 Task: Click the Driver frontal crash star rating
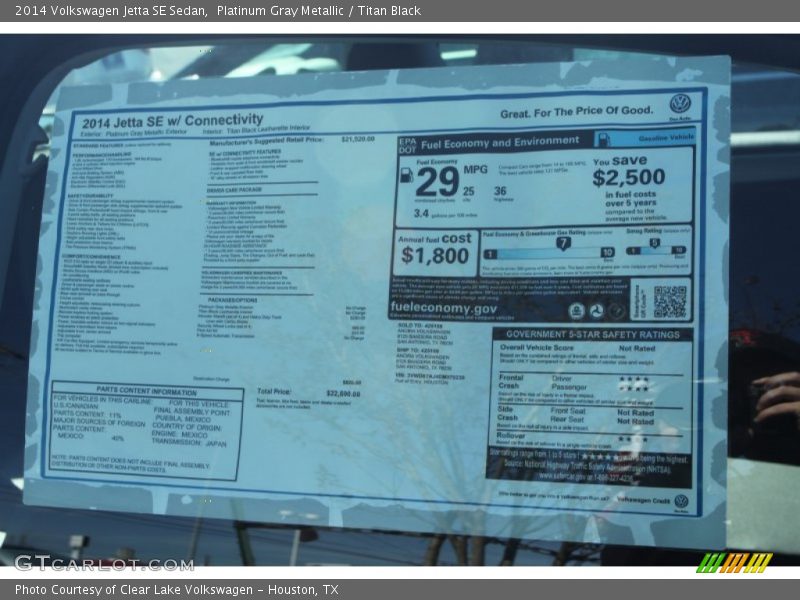[x=634, y=380]
